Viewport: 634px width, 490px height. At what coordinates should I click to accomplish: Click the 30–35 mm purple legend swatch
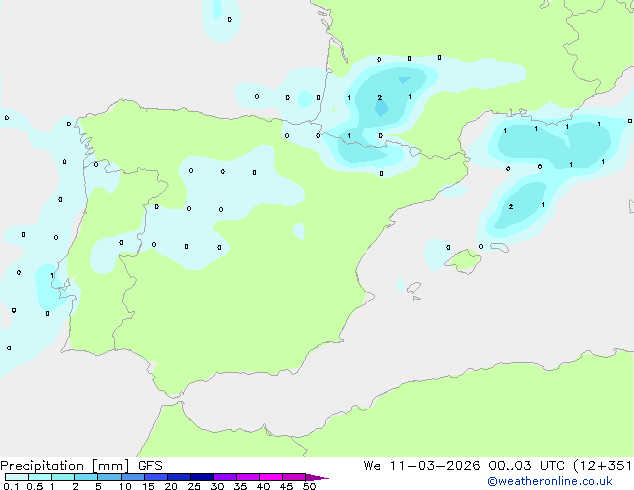click(225, 477)
